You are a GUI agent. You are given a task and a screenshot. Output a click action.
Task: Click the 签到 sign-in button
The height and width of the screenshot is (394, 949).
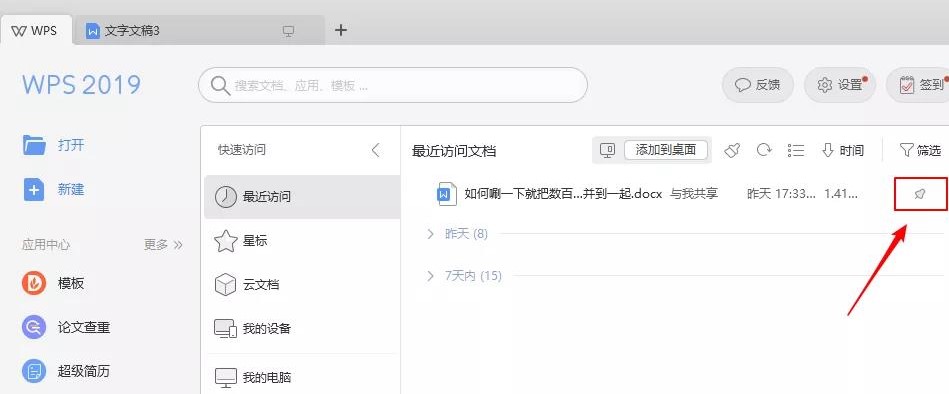[919, 85]
